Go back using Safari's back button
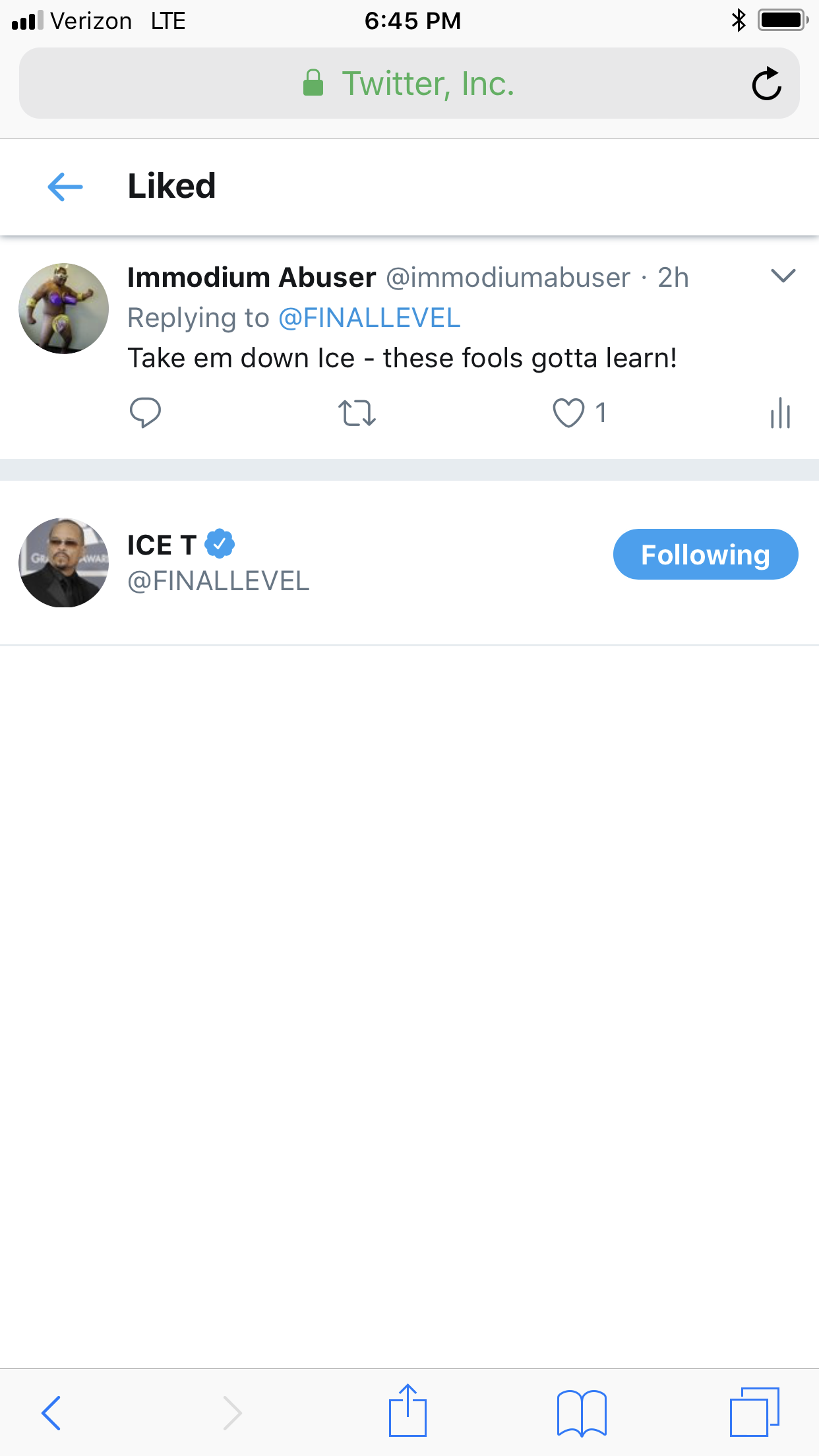This screenshot has width=819, height=1456. [x=51, y=1412]
